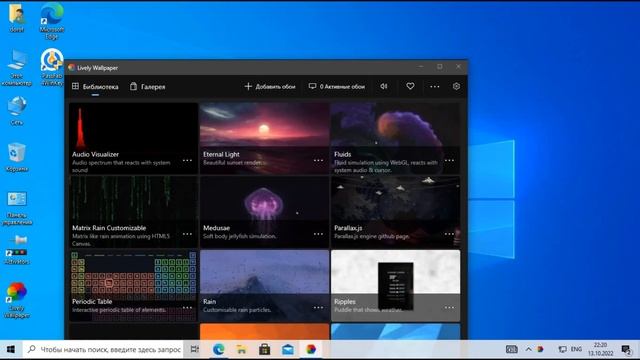
Task: Select the Ripples wallpaper
Action: [x=396, y=286]
